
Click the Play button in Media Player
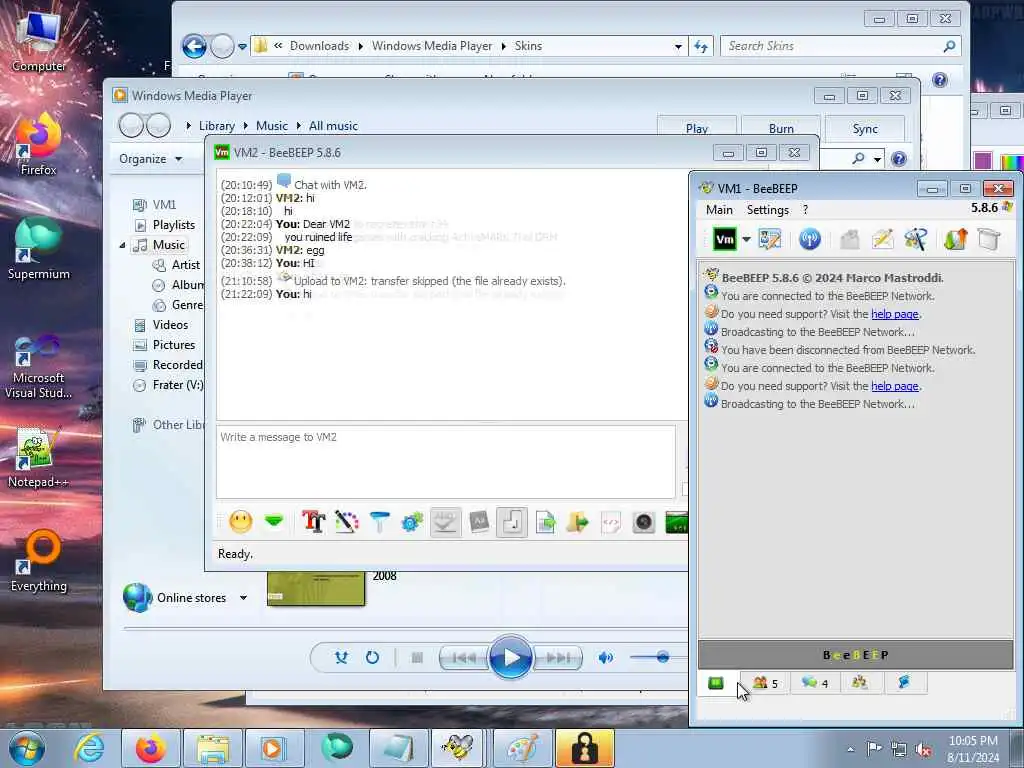[x=510, y=658]
